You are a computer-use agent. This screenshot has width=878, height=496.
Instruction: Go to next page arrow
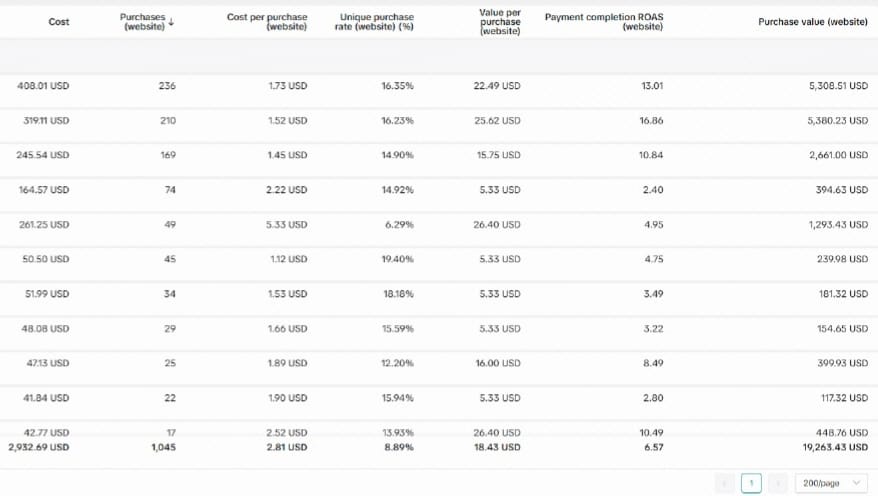click(x=778, y=483)
